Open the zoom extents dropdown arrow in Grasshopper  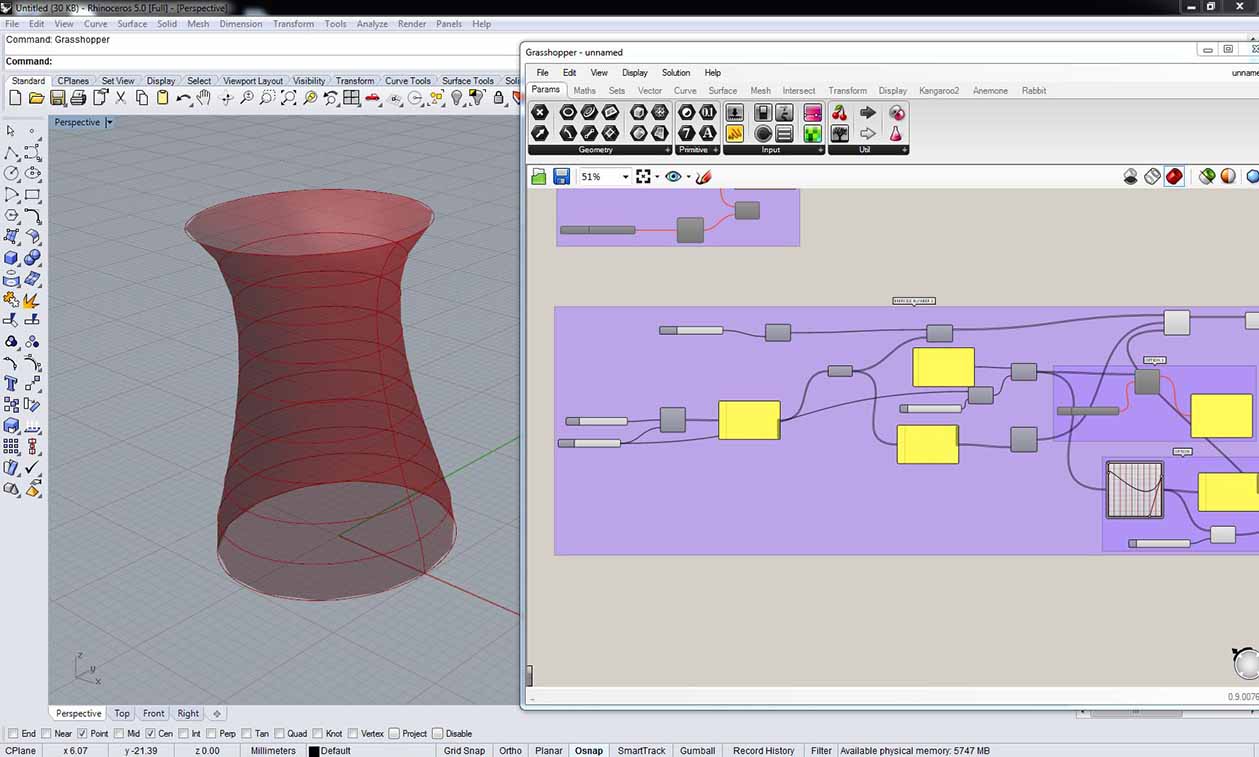(x=657, y=177)
